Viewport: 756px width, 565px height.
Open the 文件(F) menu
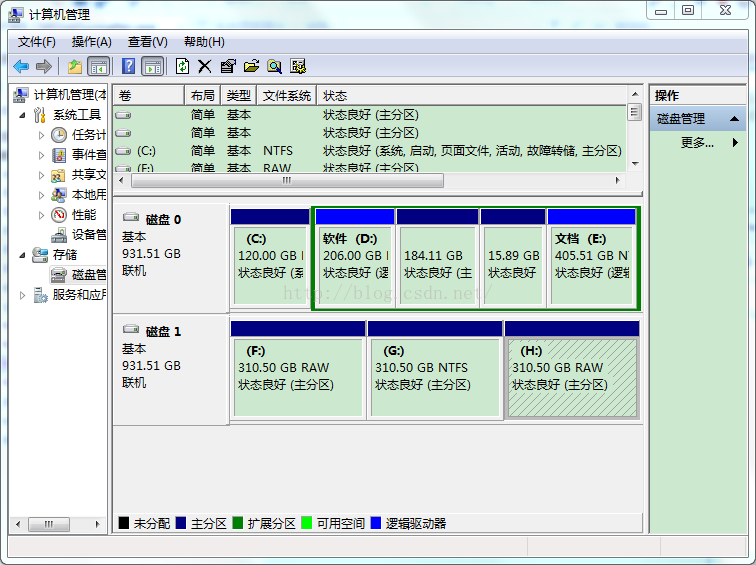tap(37, 42)
